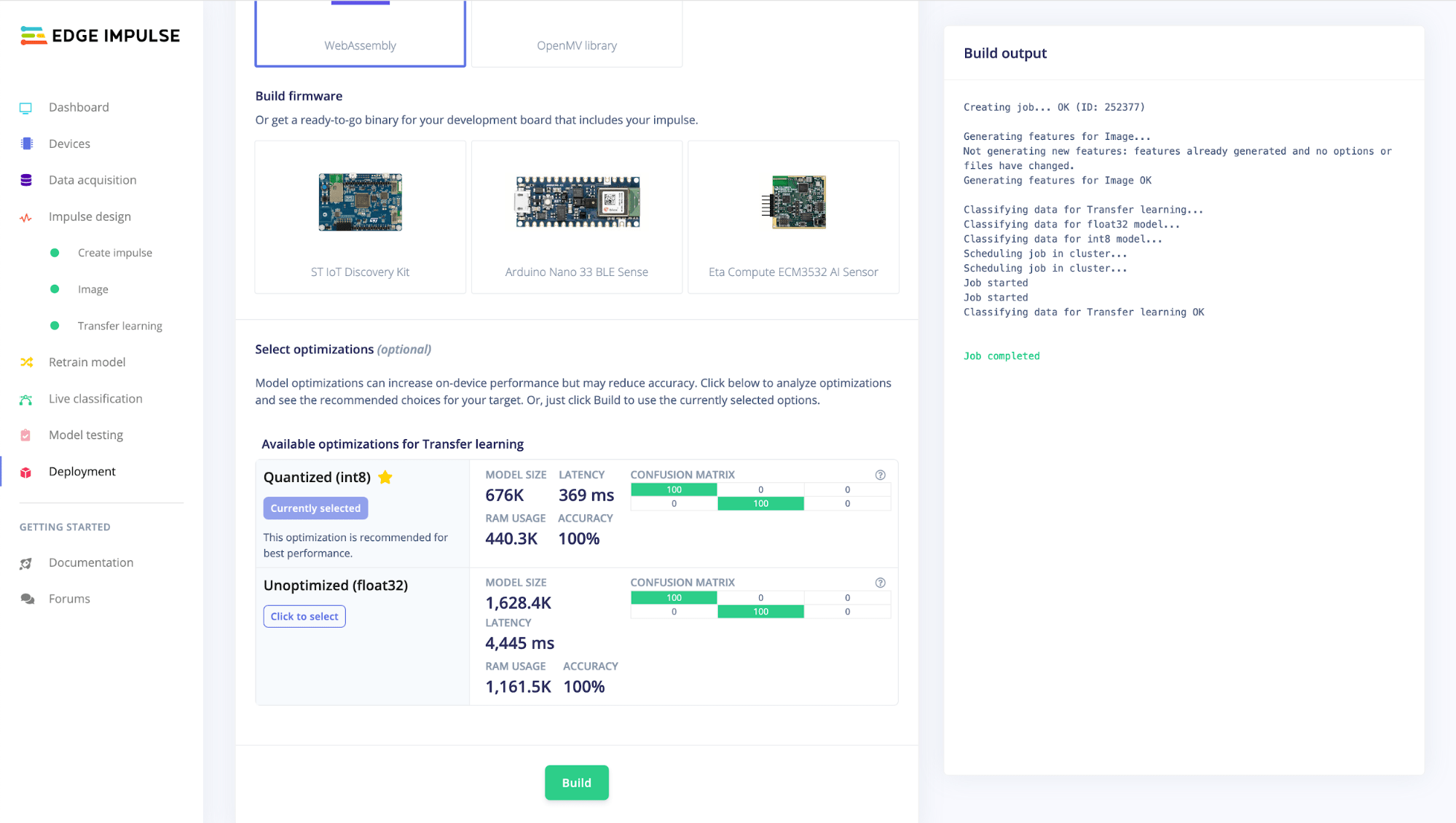The height and width of the screenshot is (823, 1456).
Task: Click the Dashboard monitor icon
Action: click(x=25, y=108)
